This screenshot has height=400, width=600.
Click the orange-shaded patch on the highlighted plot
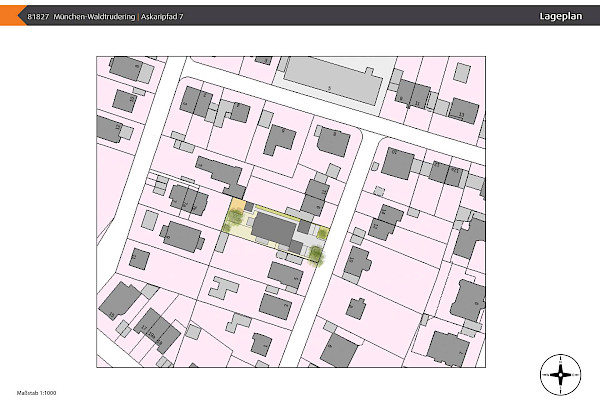237,204
